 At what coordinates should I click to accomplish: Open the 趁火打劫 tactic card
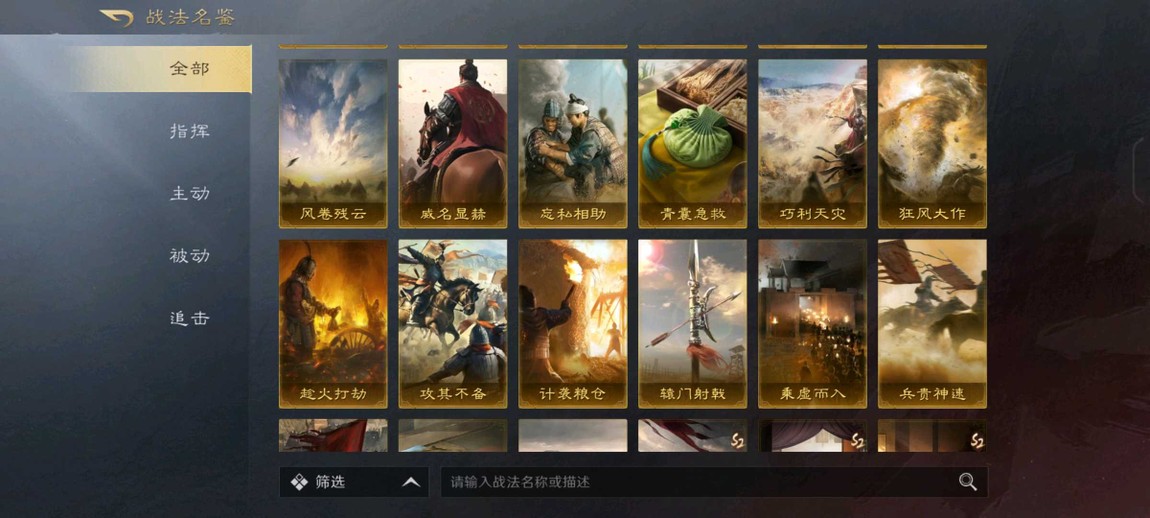tap(333, 324)
